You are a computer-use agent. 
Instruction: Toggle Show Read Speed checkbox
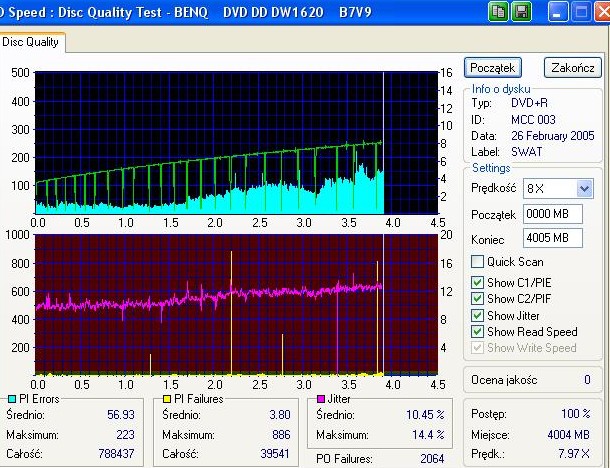pyautogui.click(x=477, y=331)
